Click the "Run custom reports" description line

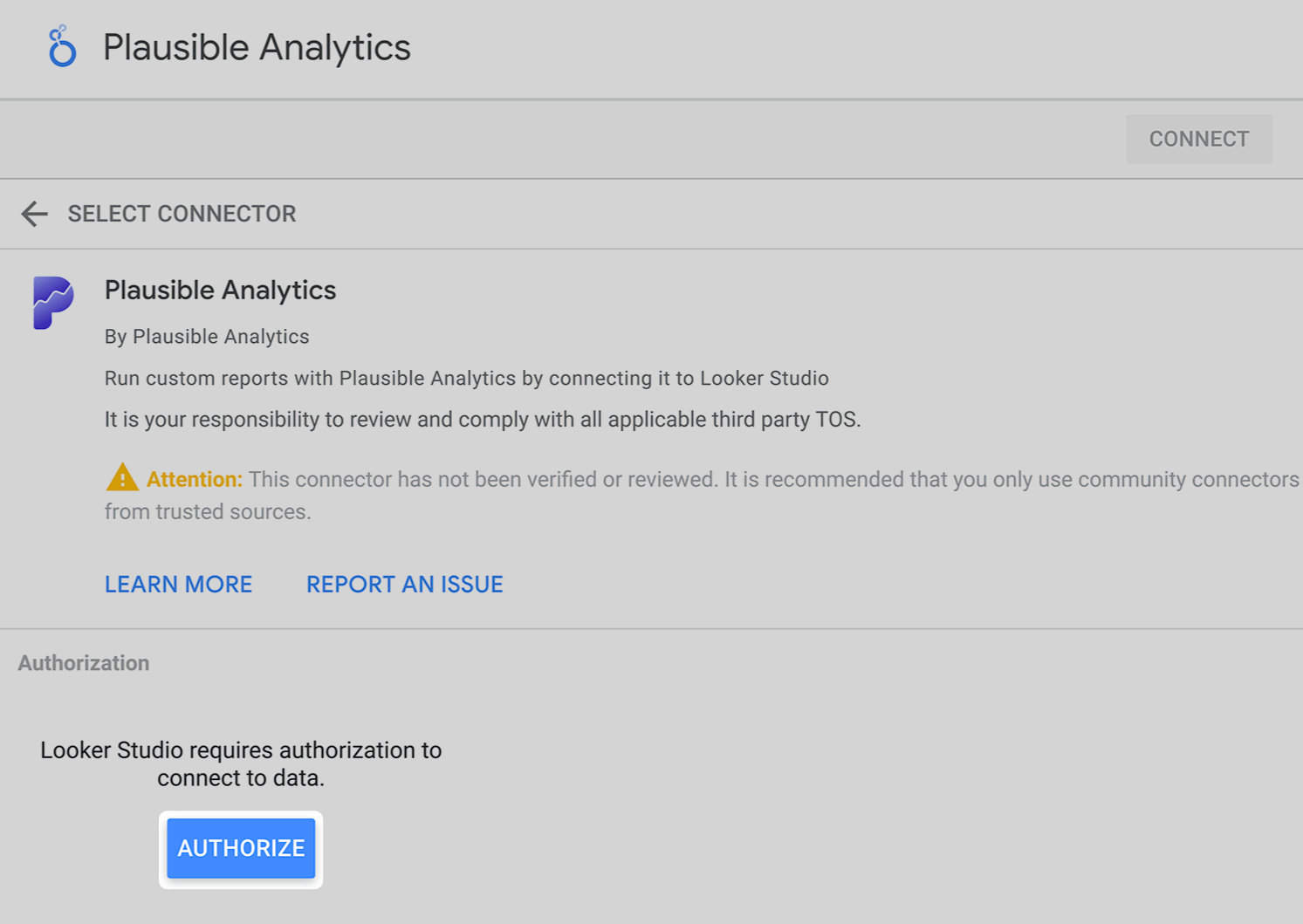tap(467, 379)
